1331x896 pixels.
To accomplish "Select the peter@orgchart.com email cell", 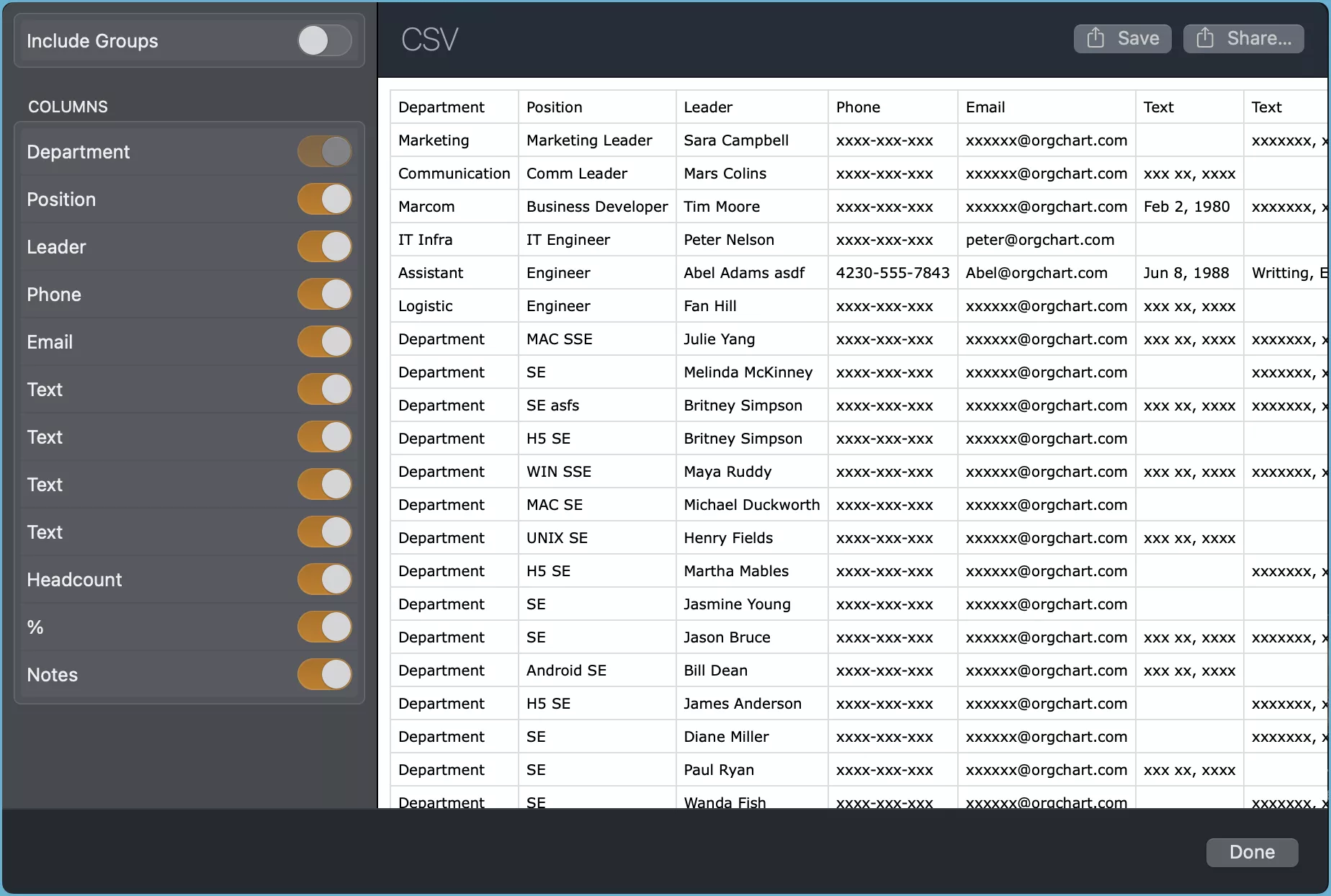I will click(1047, 240).
